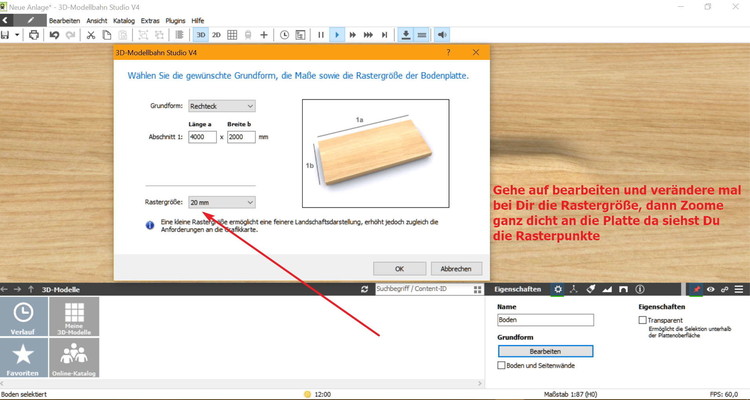Click the event management icon beside clock
The image size is (750, 400).
click(300, 35)
